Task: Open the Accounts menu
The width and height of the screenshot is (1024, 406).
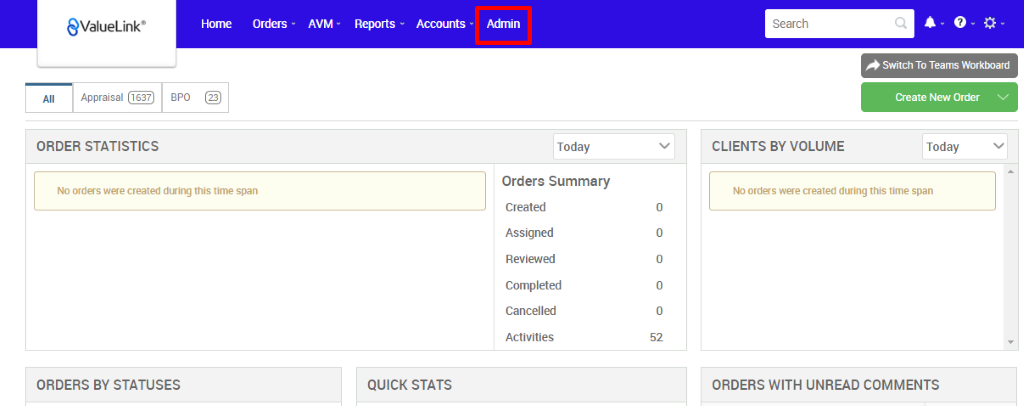Action: (x=445, y=23)
